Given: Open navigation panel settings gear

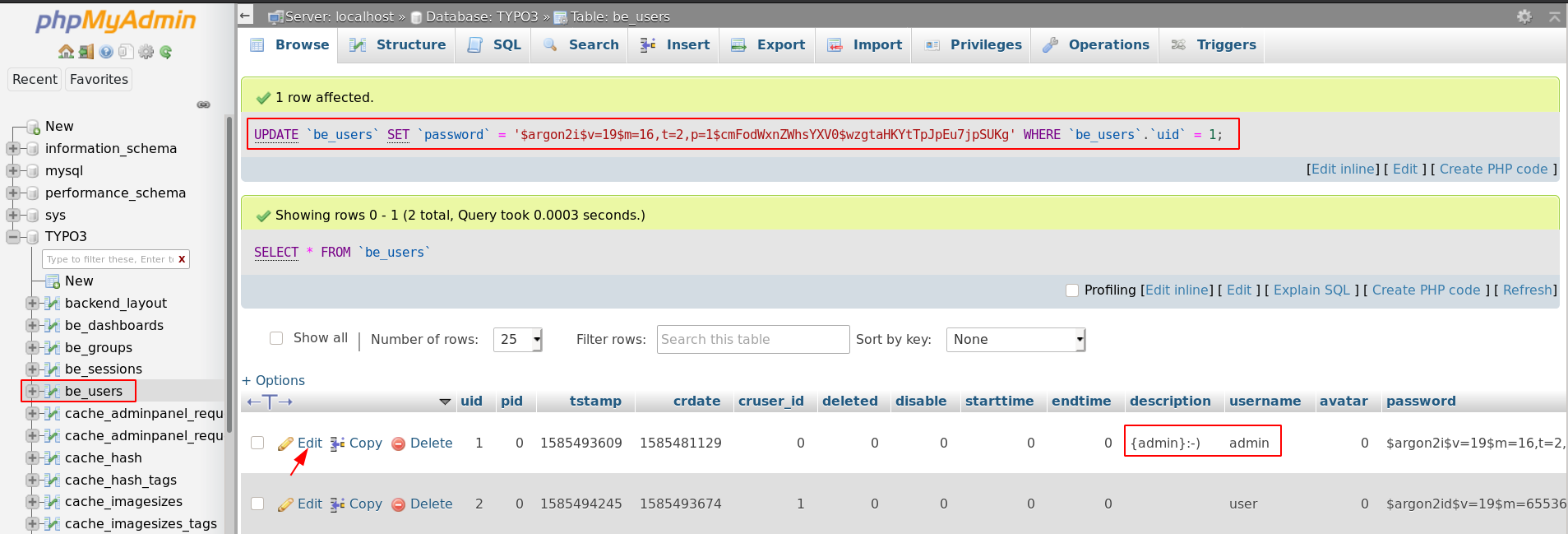Looking at the screenshot, I should [x=146, y=52].
